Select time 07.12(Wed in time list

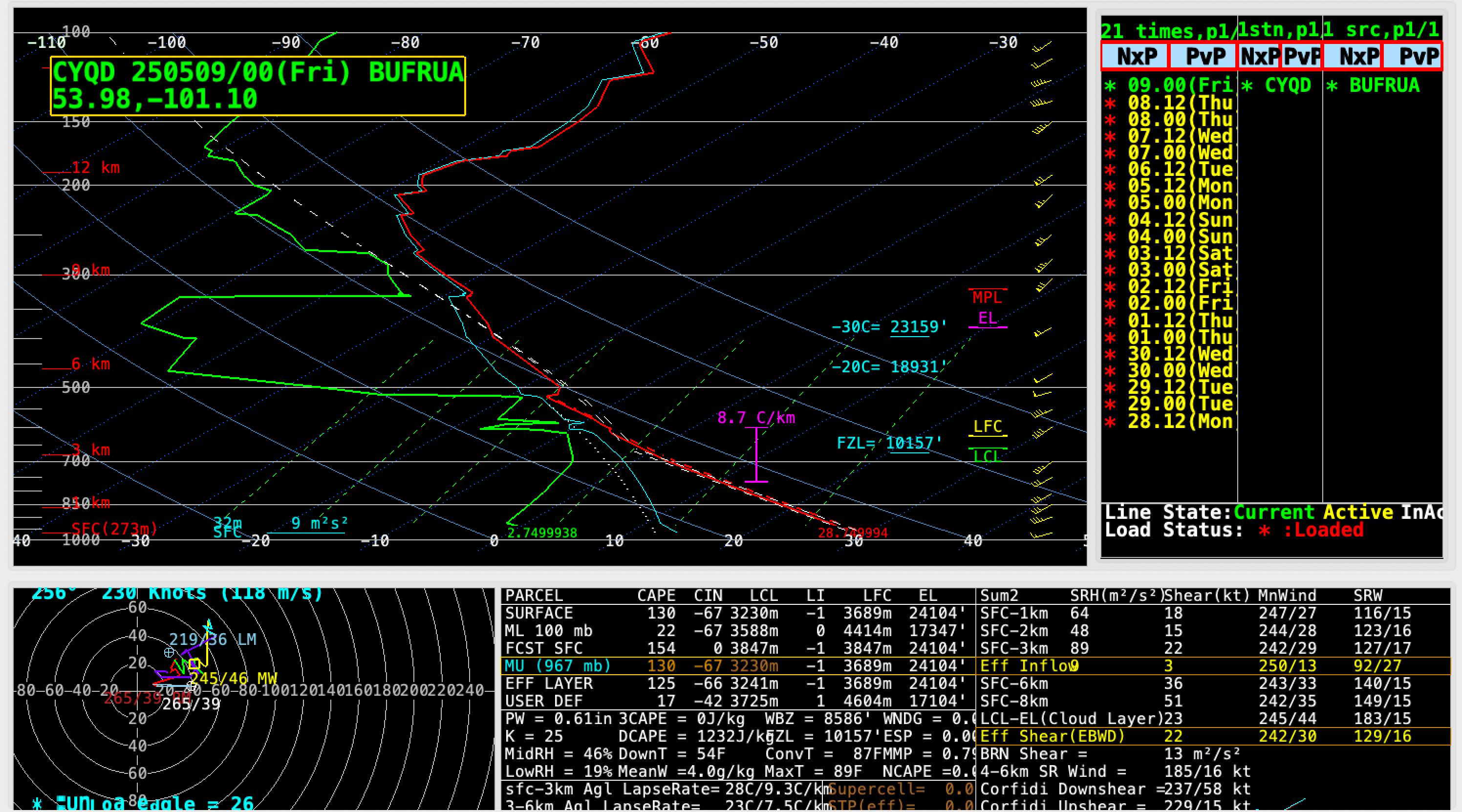(x=1170, y=136)
